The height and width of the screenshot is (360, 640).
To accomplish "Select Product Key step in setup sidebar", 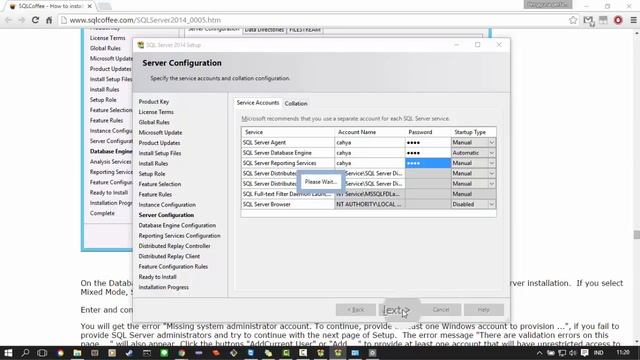I will tap(153, 102).
